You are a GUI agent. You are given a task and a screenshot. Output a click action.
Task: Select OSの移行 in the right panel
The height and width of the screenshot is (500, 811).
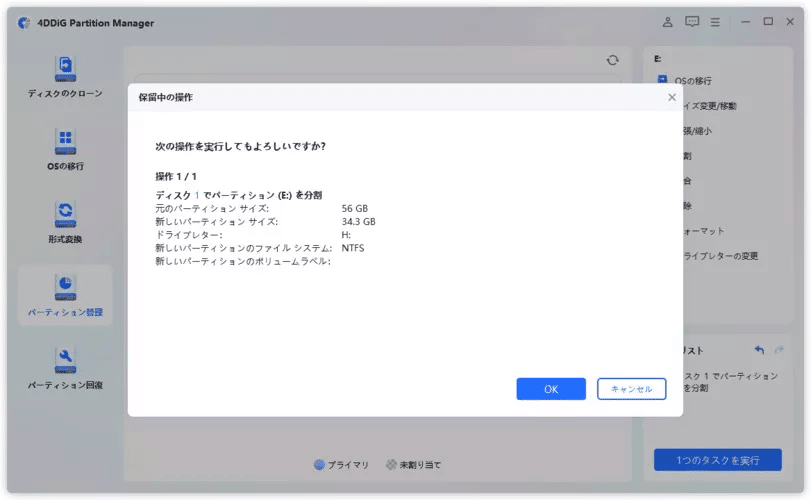[x=692, y=81]
